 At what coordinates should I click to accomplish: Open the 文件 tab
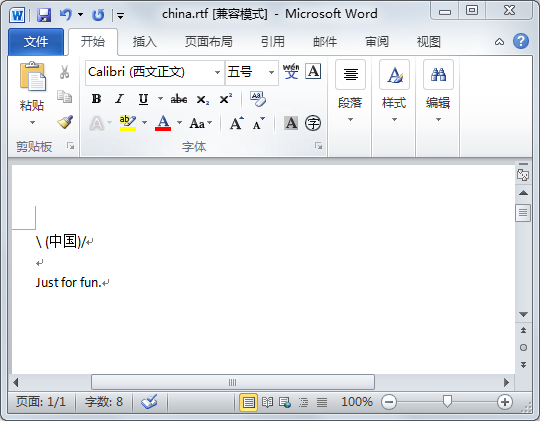tap(36, 42)
